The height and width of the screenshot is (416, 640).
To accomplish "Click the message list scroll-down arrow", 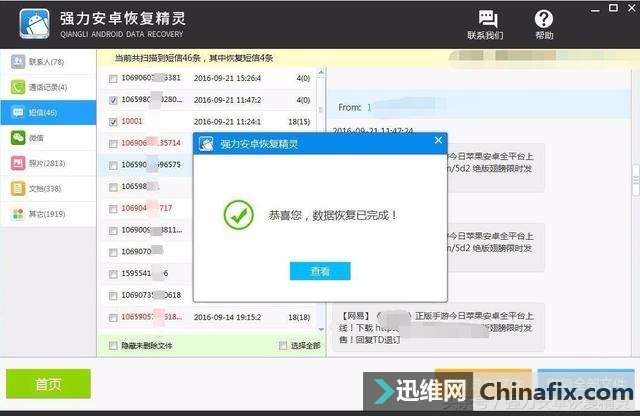I will point(321,329).
